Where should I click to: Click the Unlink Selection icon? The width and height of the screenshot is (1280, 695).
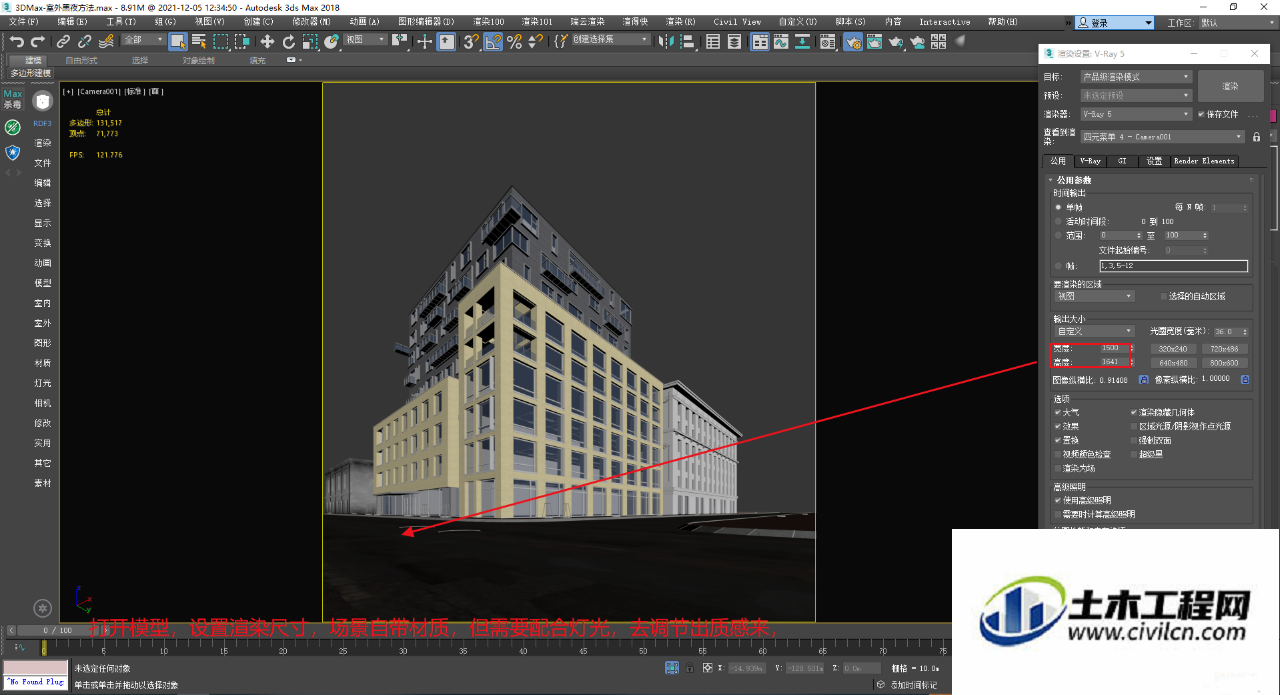pos(84,41)
